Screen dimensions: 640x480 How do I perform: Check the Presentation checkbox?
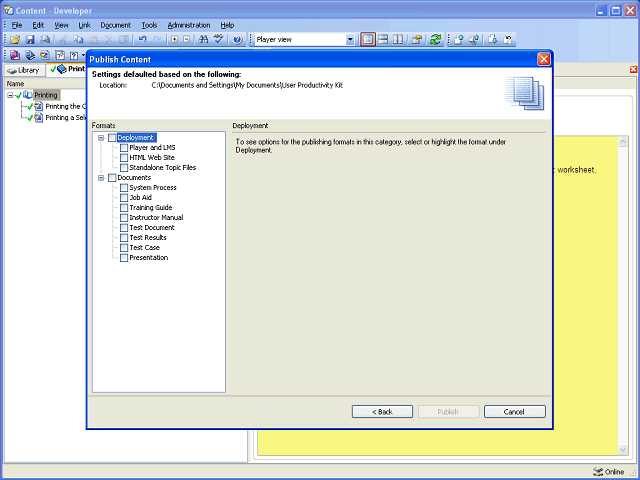124,258
